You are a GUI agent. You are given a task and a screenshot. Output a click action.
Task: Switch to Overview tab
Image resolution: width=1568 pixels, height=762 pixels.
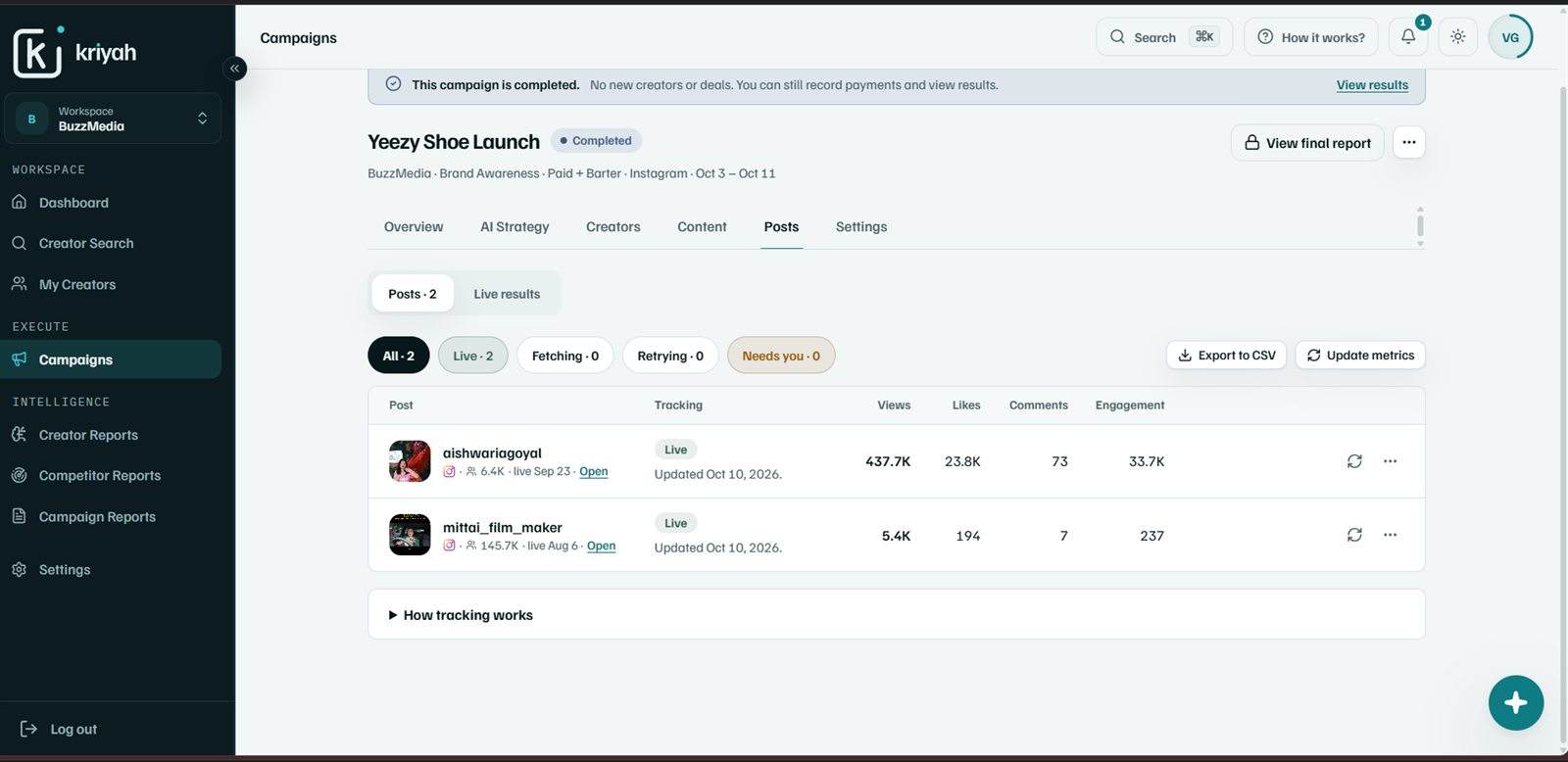[x=414, y=226]
